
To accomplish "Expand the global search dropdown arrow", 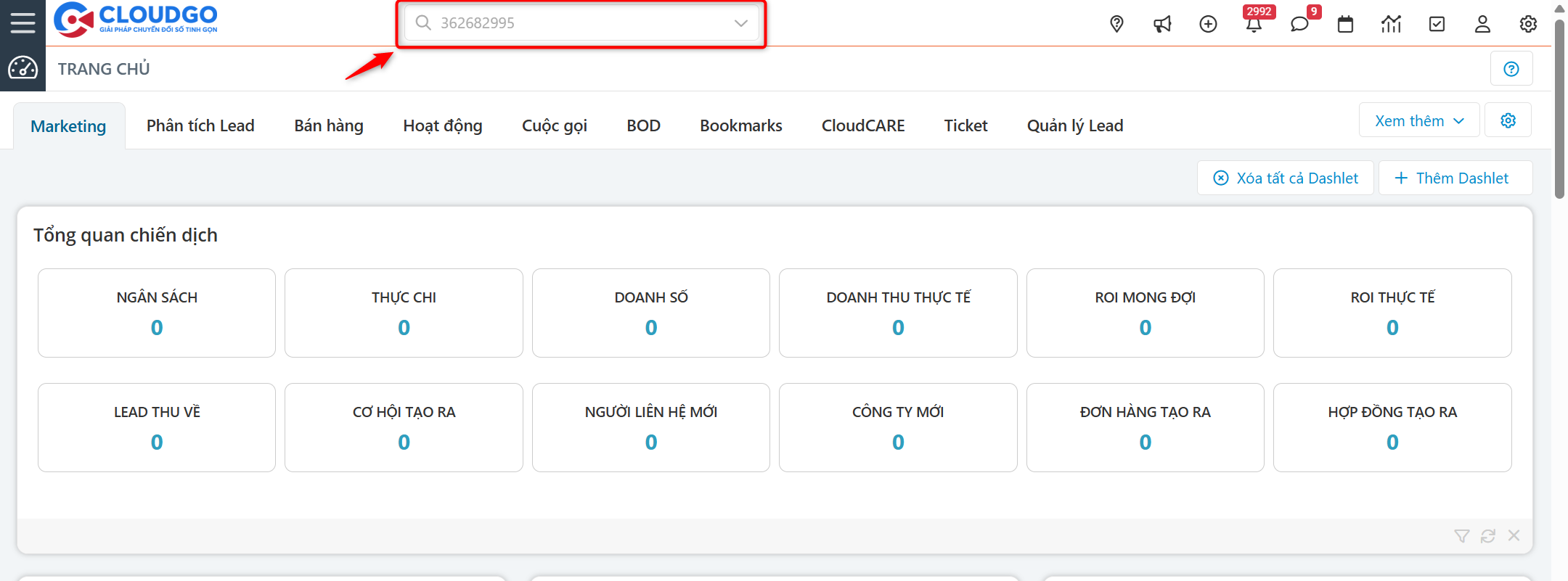I will coord(740,23).
